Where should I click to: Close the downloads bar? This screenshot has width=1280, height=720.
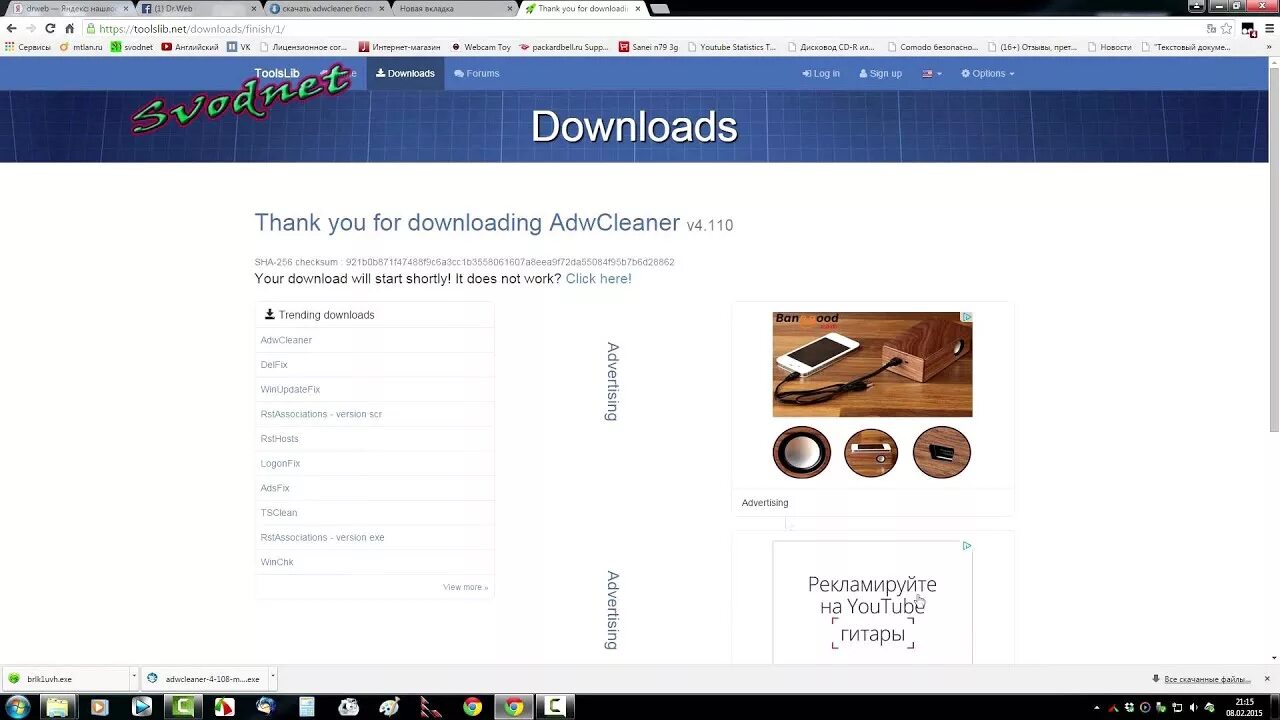1267,679
